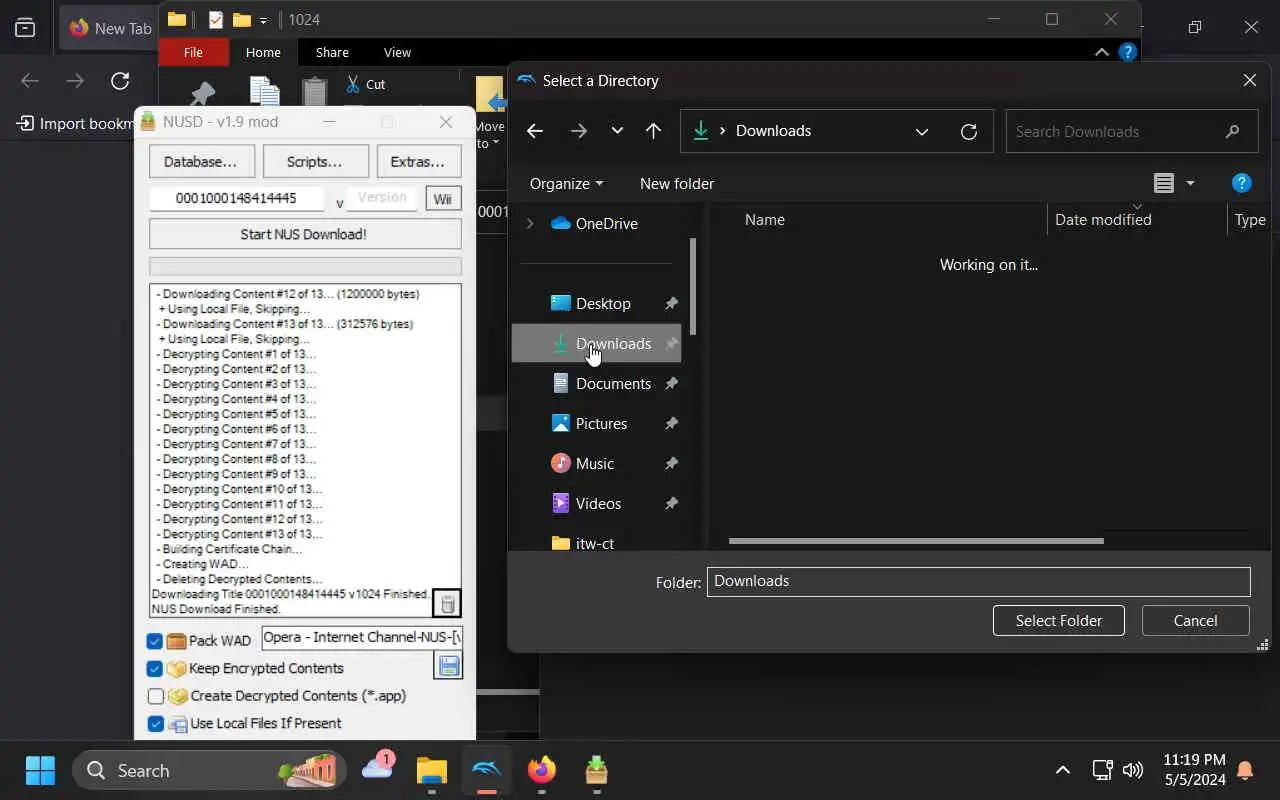
Task: Expand the OneDrive tree node
Action: [x=530, y=223]
